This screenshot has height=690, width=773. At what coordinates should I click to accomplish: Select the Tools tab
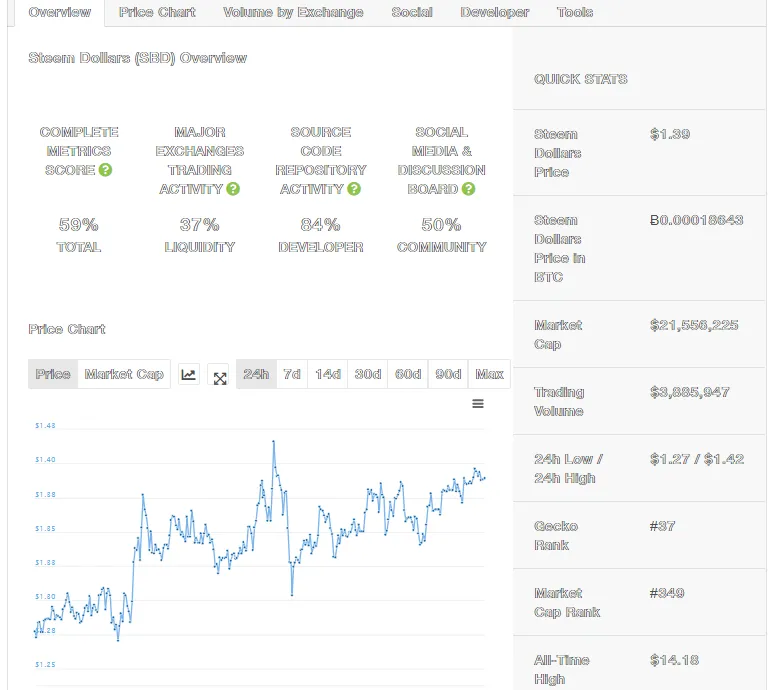click(x=574, y=12)
